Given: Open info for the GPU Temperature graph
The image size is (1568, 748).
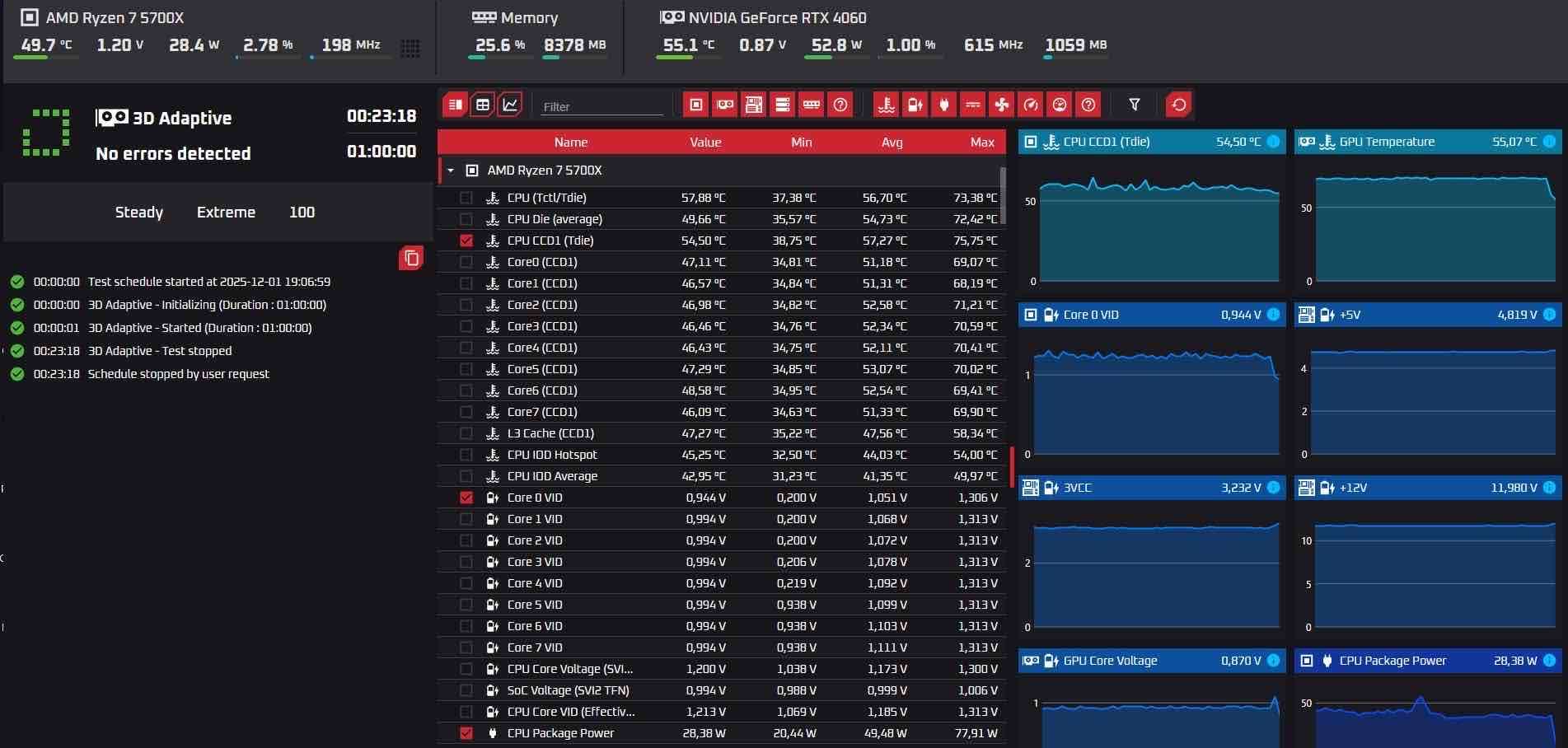Looking at the screenshot, I should tap(1549, 142).
